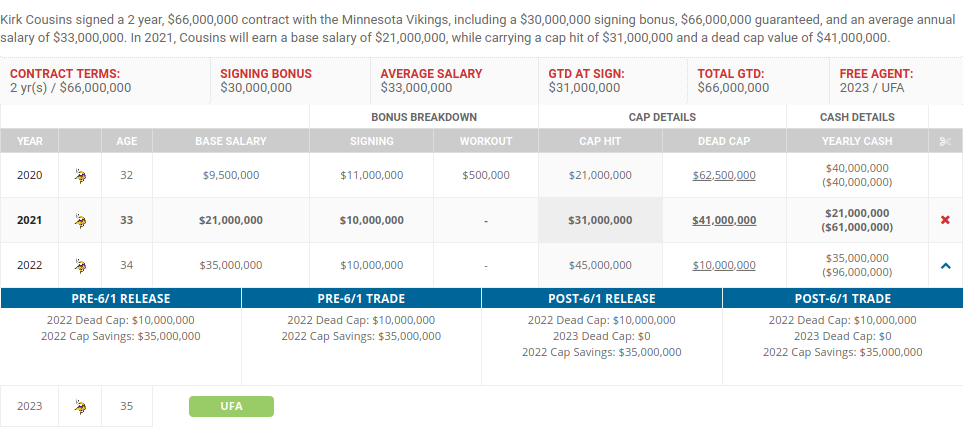
Task: Select the POST-6/1 RELEASE tab
Action: (602, 299)
